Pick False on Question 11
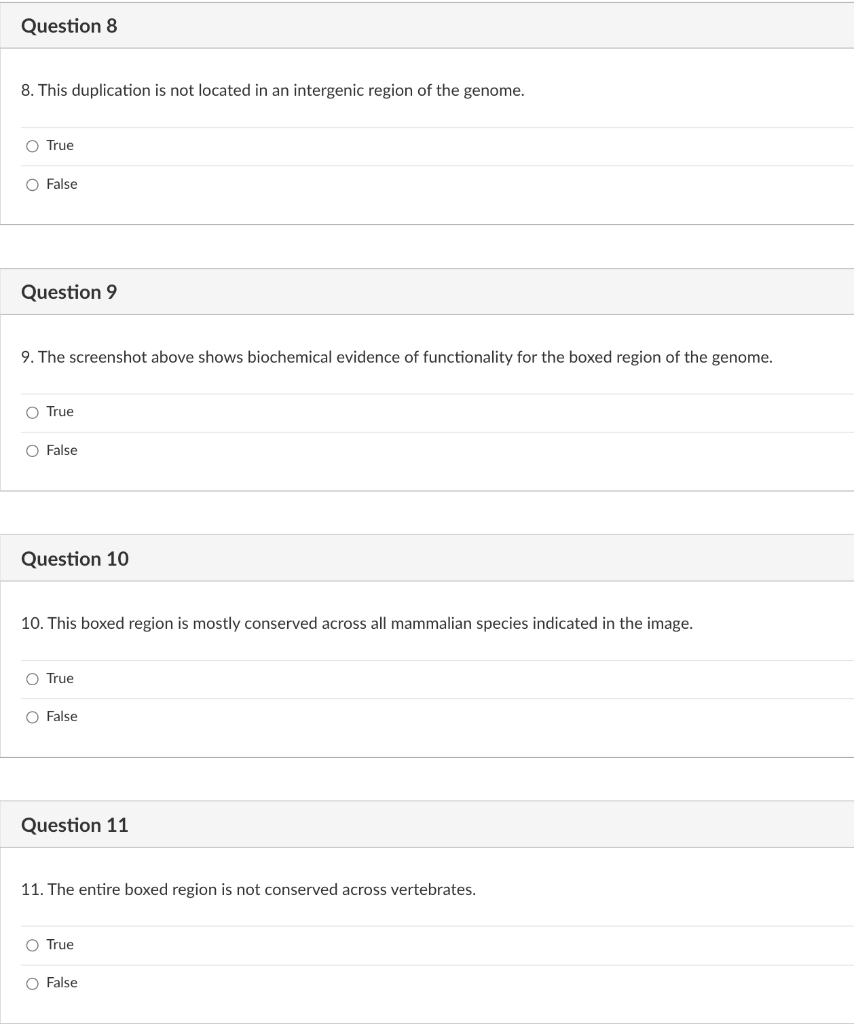854x1024 pixels. [x=32, y=982]
